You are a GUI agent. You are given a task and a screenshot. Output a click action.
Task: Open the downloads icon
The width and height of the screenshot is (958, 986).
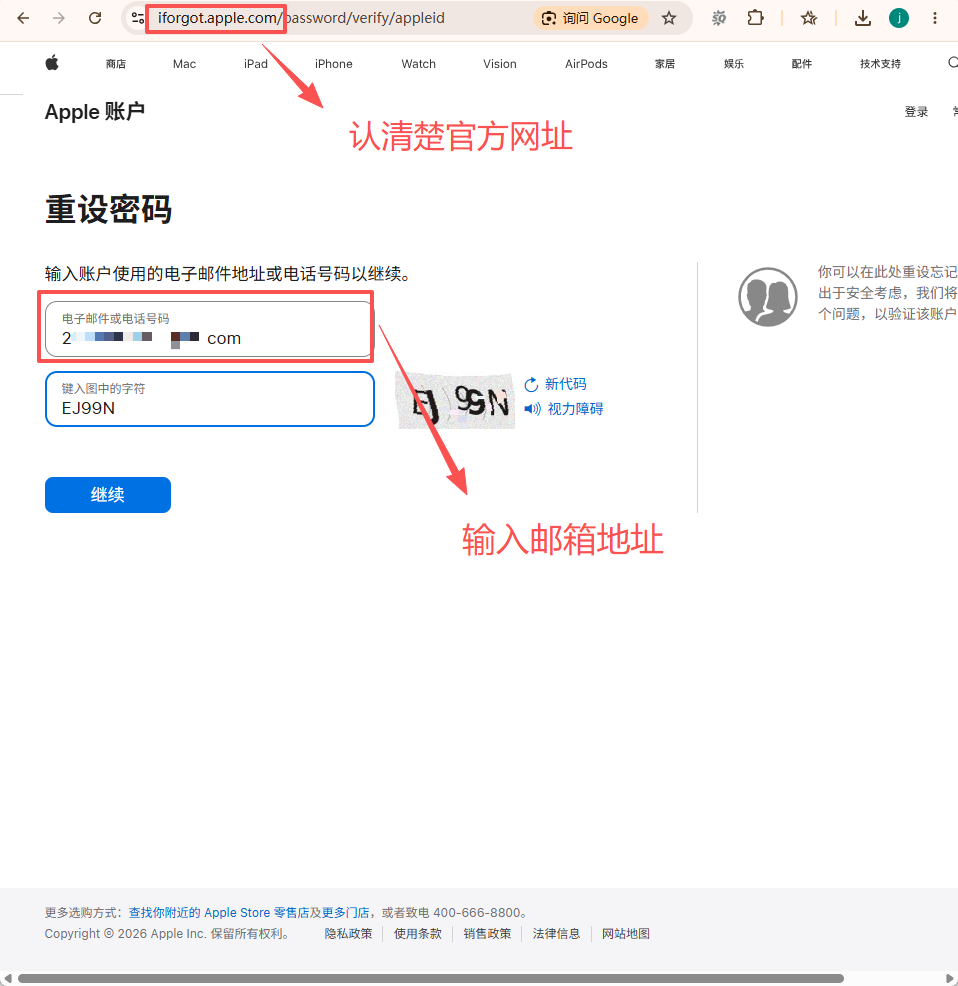(x=863, y=18)
